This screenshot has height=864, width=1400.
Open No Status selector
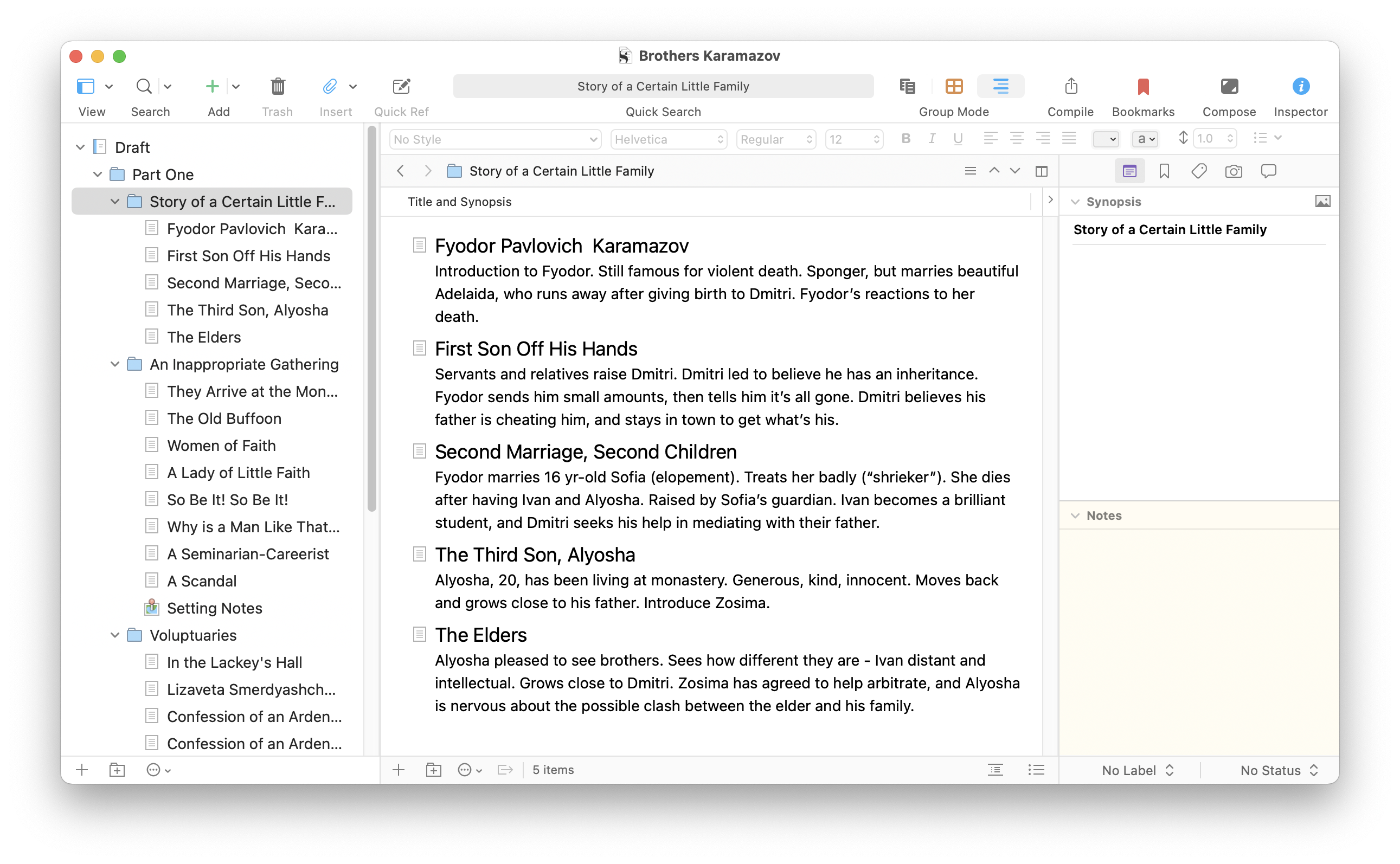1278,770
